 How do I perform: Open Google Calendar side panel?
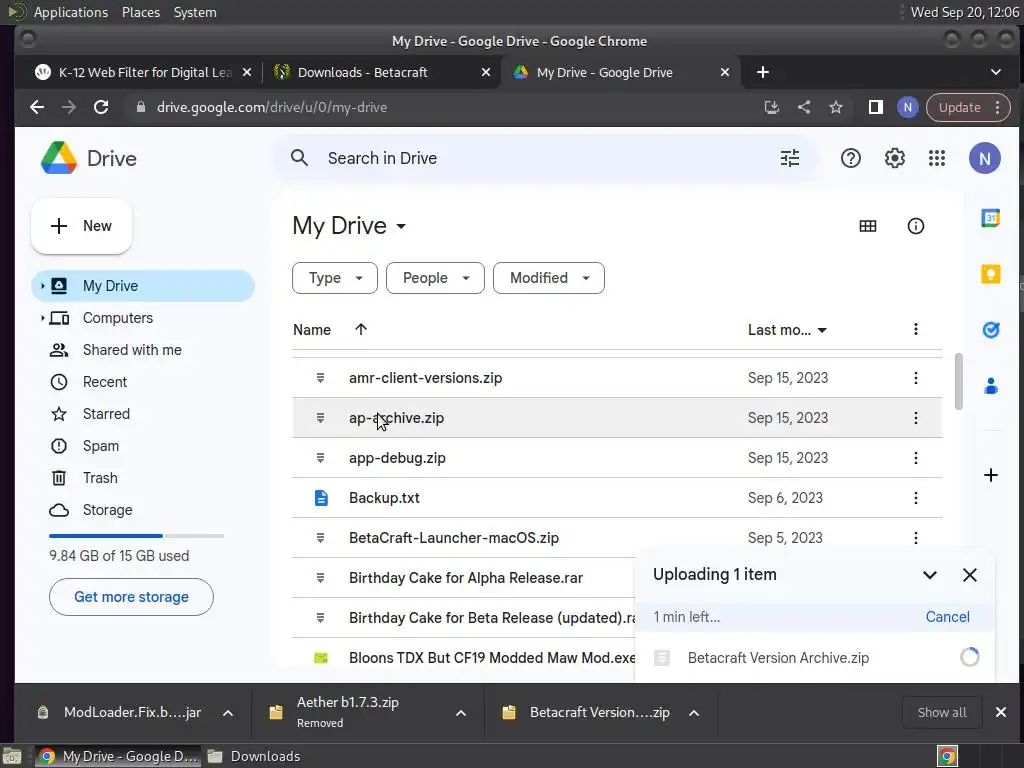(x=991, y=218)
